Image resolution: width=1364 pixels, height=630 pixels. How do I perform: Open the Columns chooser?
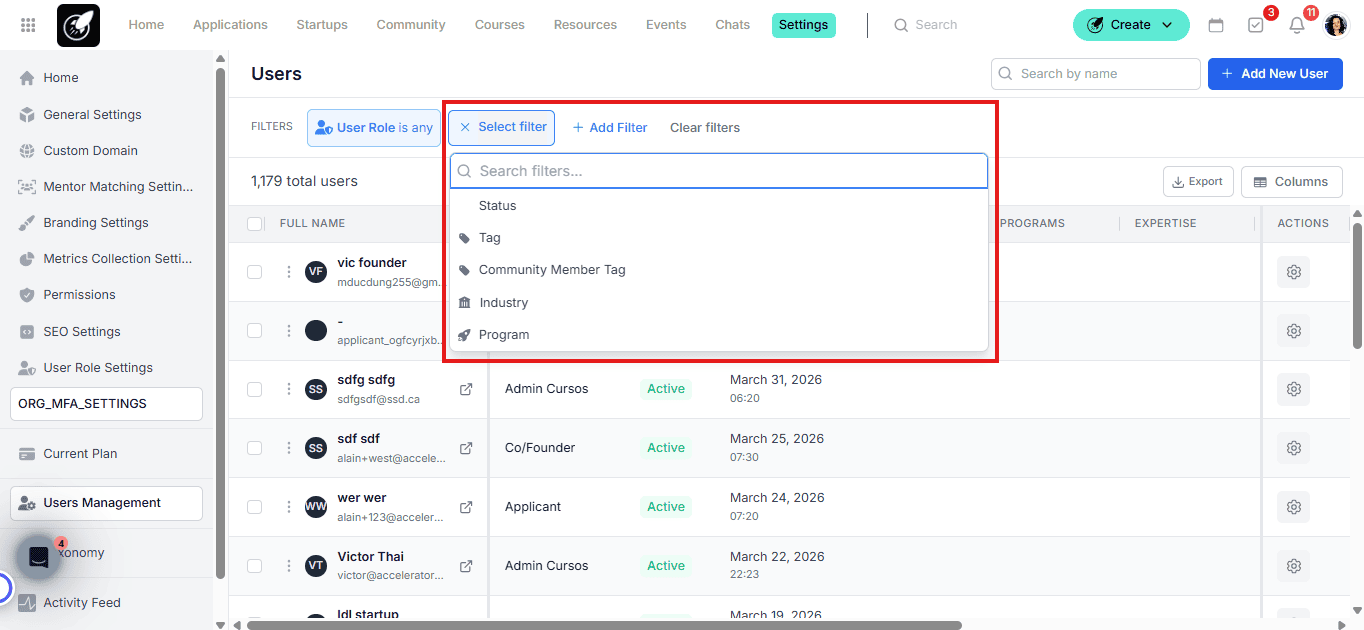click(1291, 182)
